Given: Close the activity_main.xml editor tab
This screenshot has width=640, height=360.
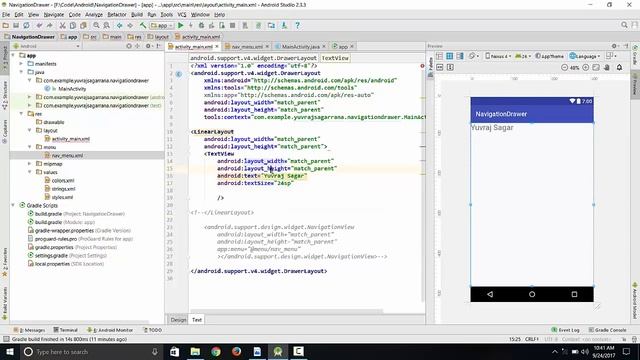Looking at the screenshot, I should [x=217, y=47].
